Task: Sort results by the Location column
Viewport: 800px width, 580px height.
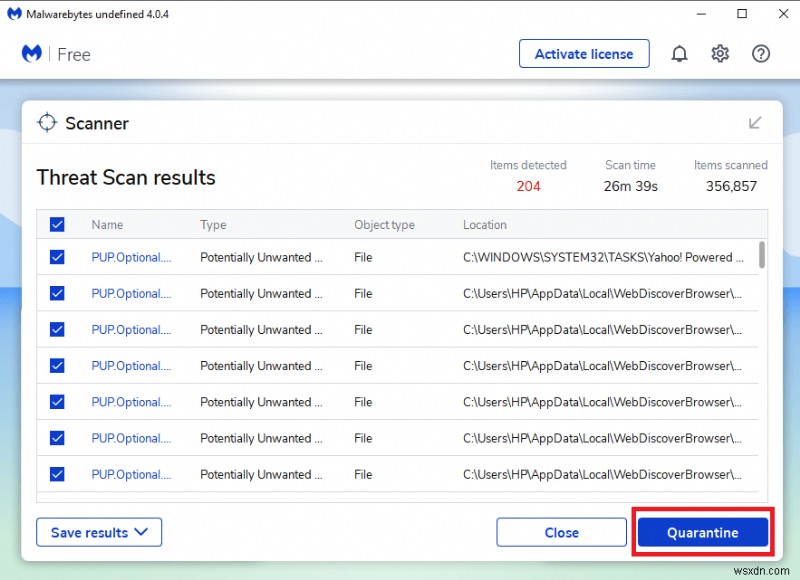Action: coord(485,224)
